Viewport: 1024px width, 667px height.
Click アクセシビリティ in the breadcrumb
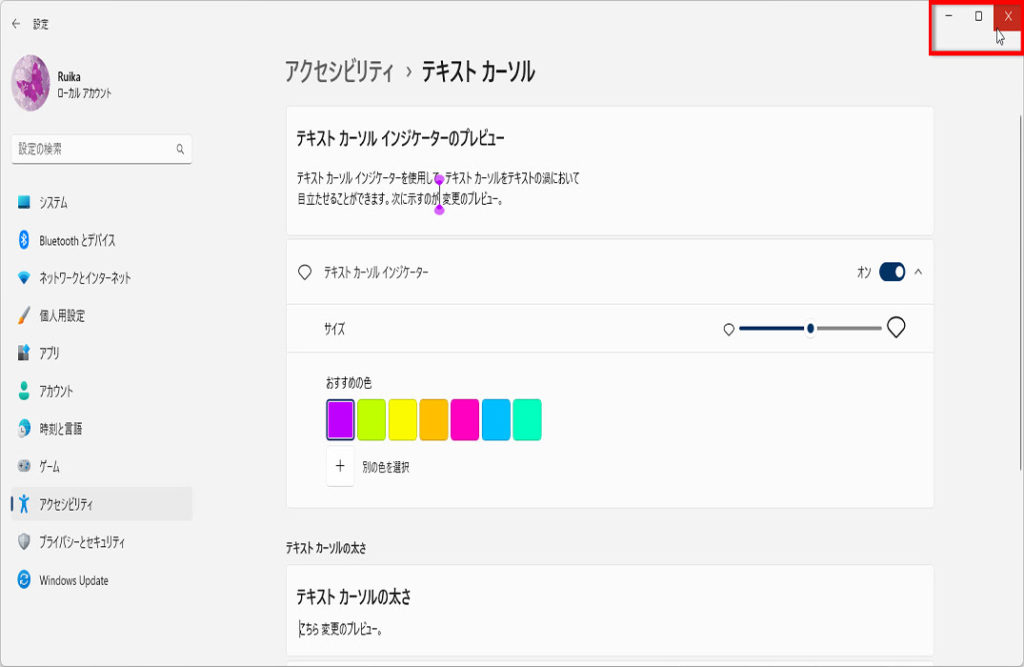coord(339,72)
